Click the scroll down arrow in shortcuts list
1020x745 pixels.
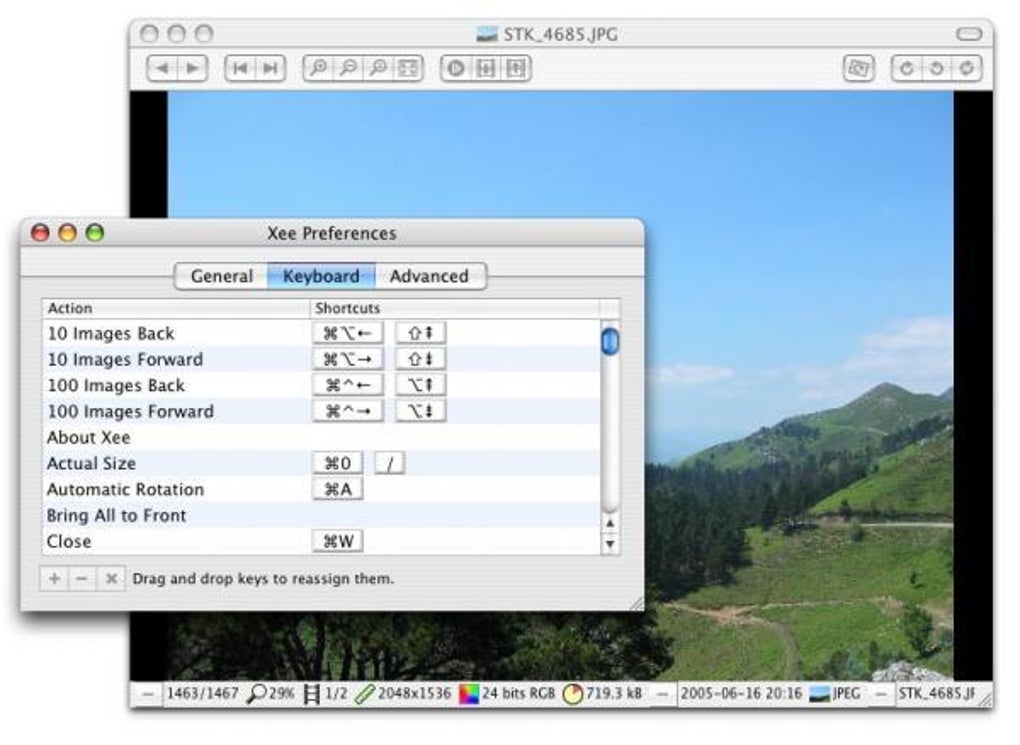point(610,544)
